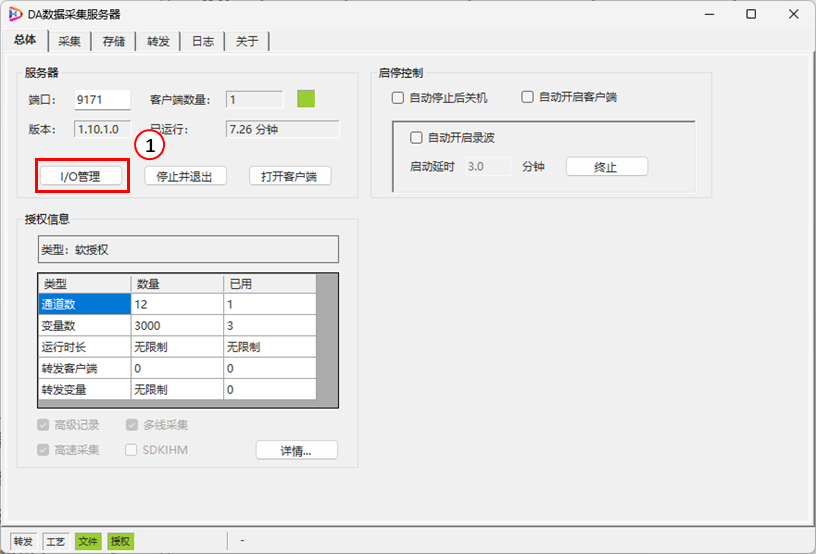Click the green 授权 status indicator

[x=120, y=542]
